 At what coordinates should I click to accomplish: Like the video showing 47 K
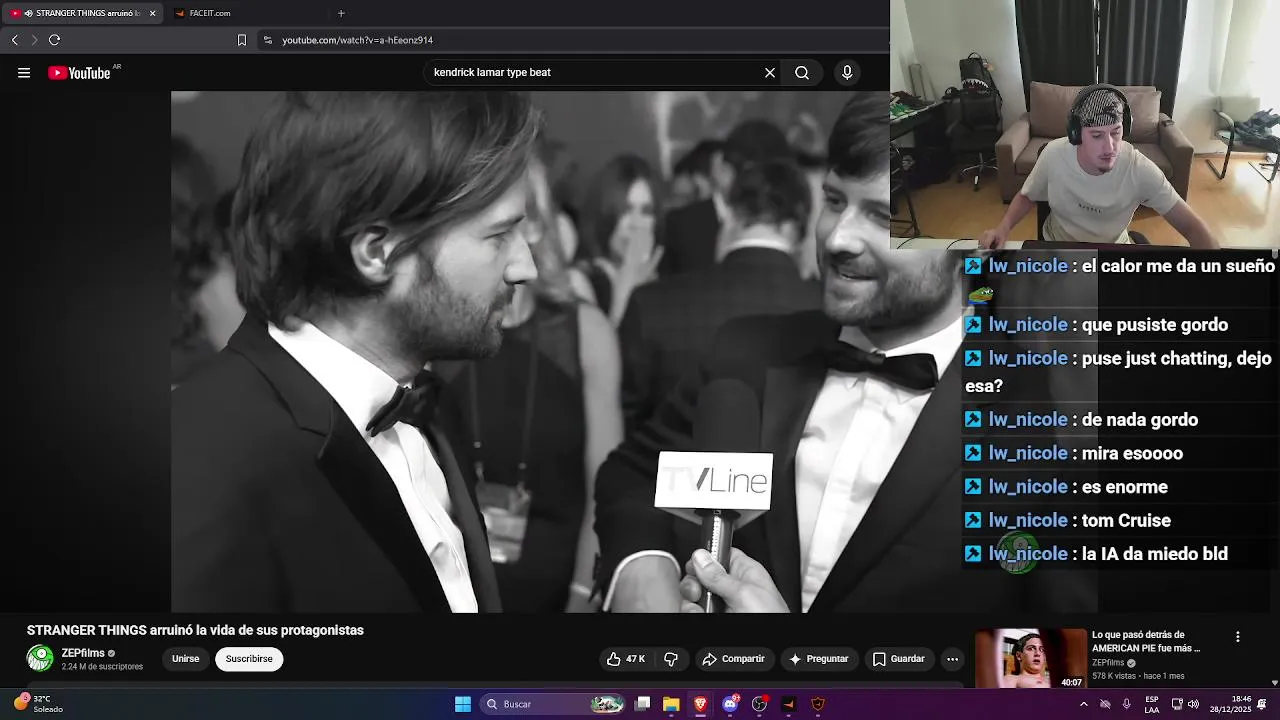[x=626, y=659]
